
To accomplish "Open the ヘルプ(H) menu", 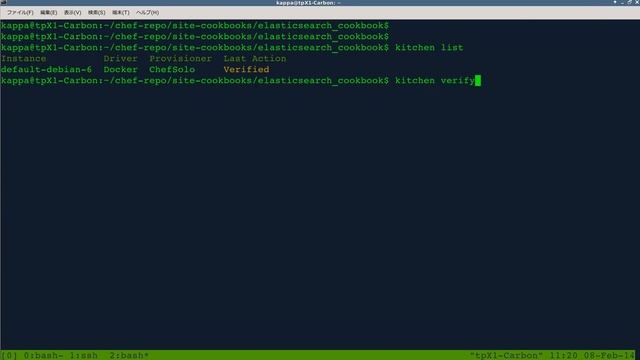I will [147, 13].
